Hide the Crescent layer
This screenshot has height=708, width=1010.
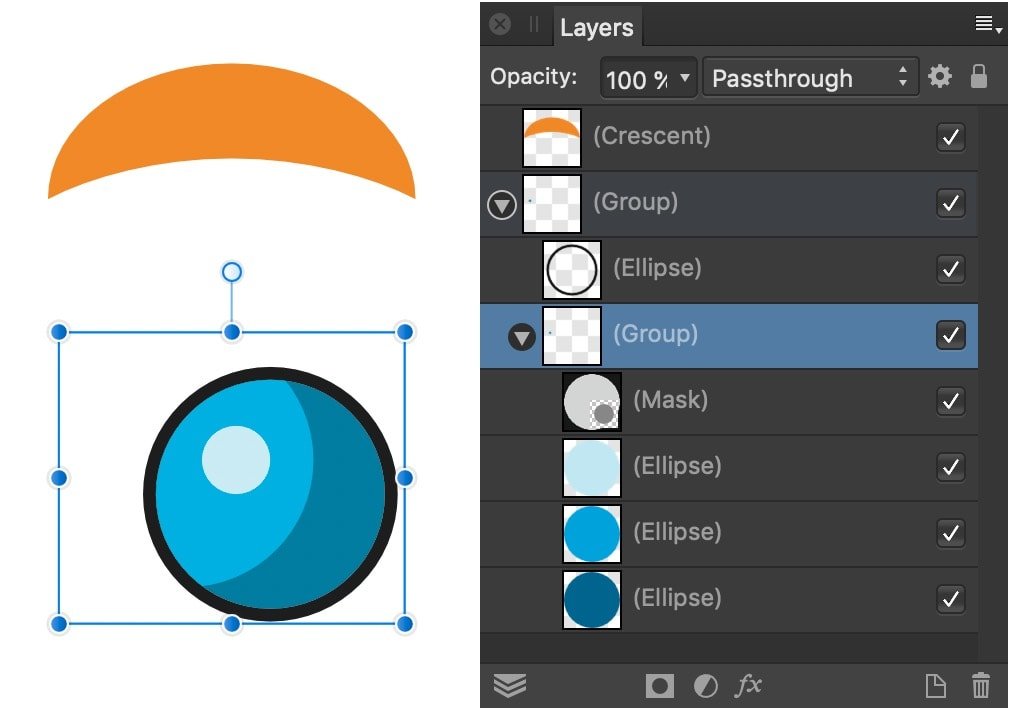[x=950, y=137]
